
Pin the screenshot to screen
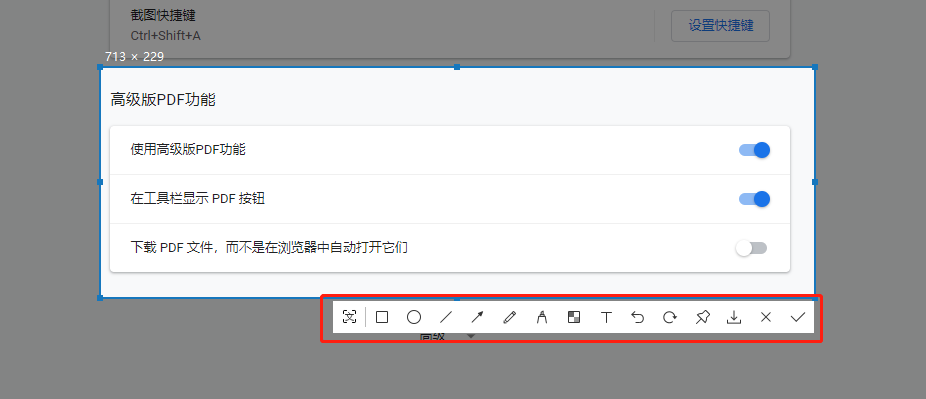pyautogui.click(x=702, y=318)
